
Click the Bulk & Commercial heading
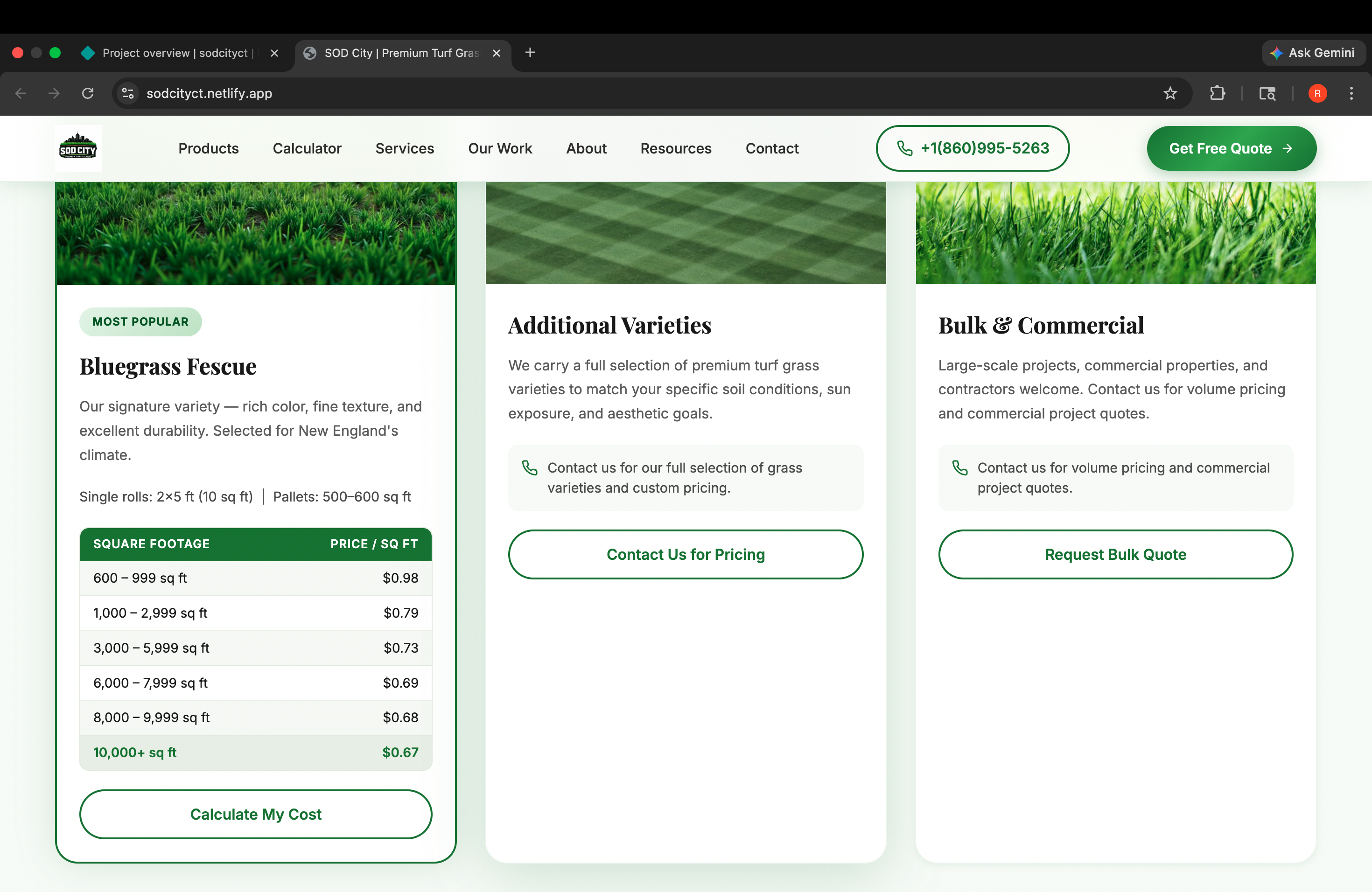point(1041,326)
